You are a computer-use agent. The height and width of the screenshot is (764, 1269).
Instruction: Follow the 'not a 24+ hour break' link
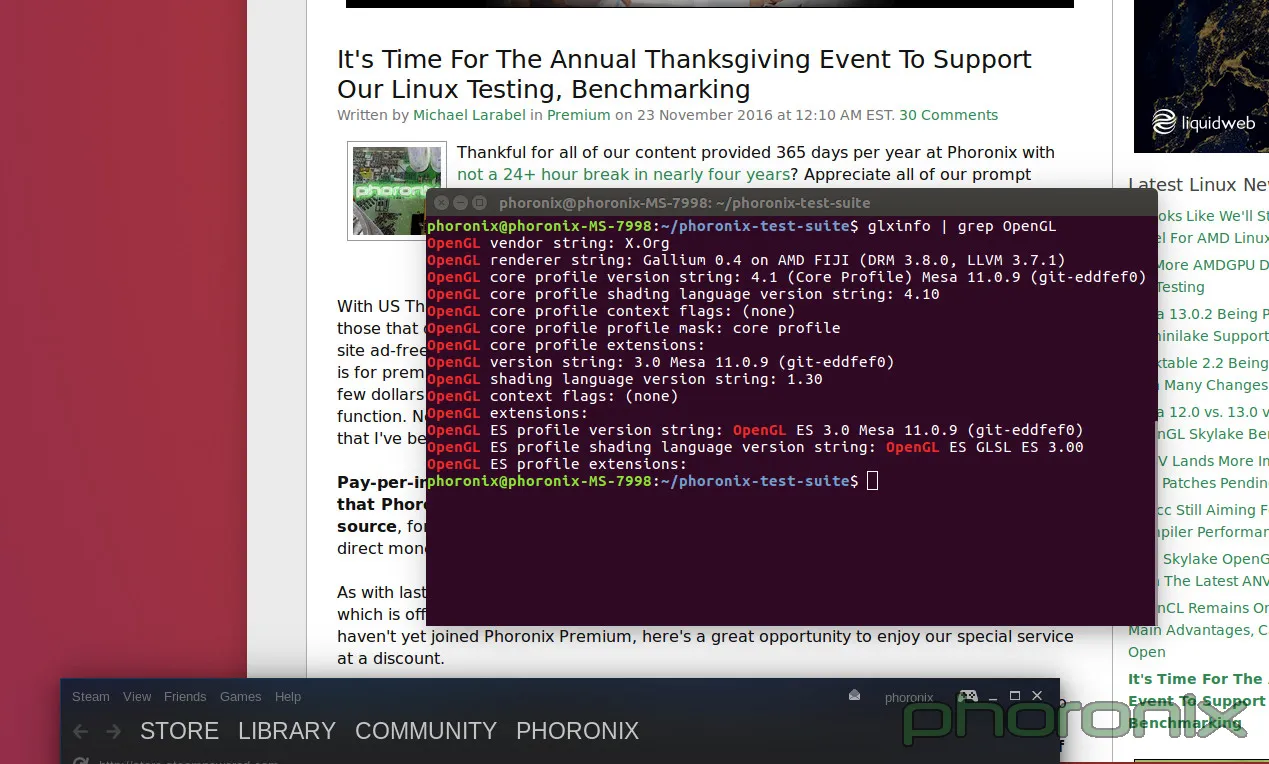[x=623, y=174]
